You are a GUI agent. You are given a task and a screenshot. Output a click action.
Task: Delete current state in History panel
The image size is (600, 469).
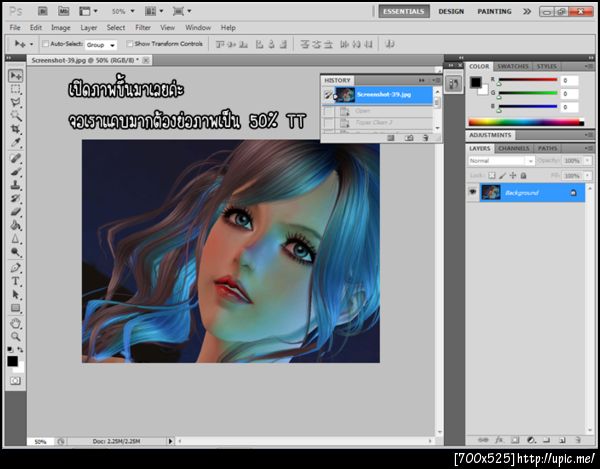[x=426, y=138]
